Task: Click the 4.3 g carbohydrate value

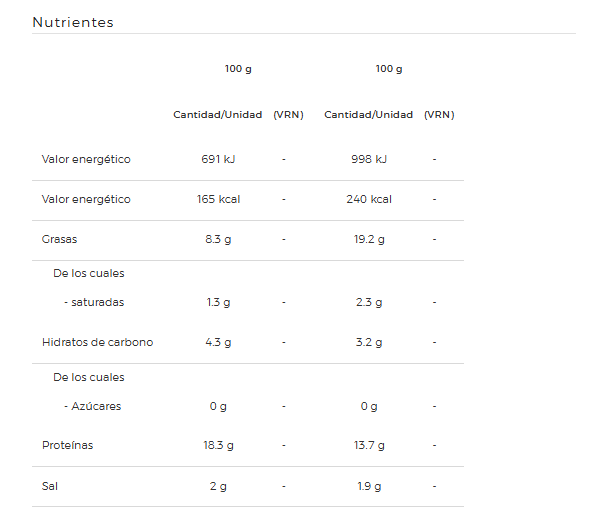Action: coord(218,342)
